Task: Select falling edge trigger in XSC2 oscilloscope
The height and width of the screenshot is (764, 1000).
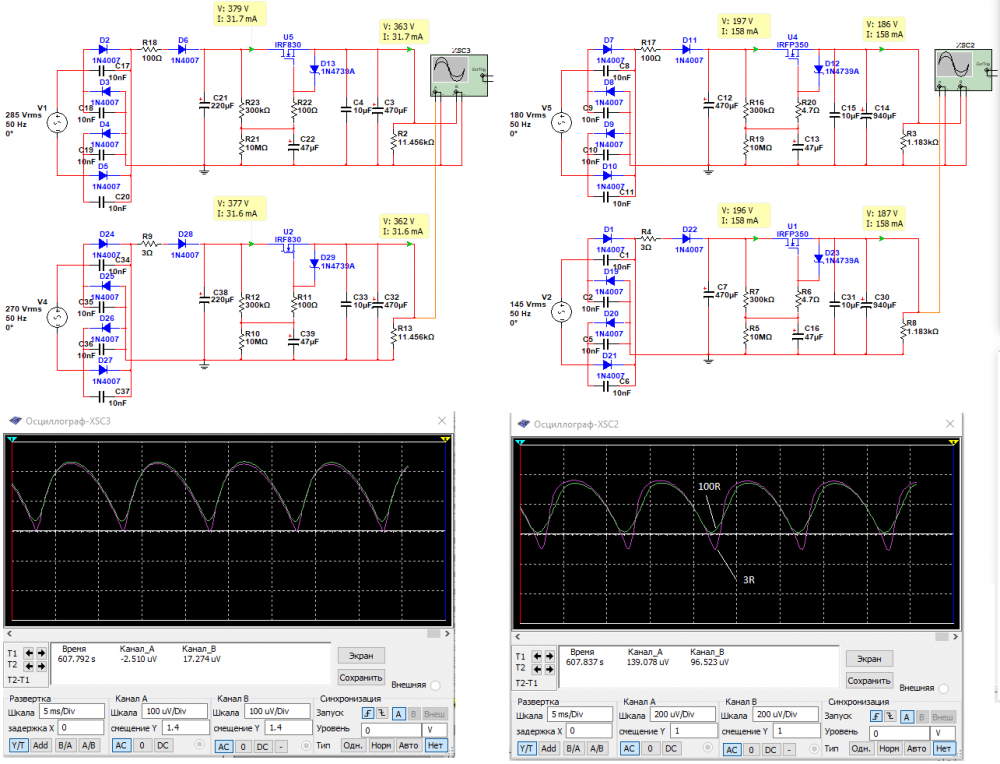Action: pyautogui.click(x=891, y=717)
